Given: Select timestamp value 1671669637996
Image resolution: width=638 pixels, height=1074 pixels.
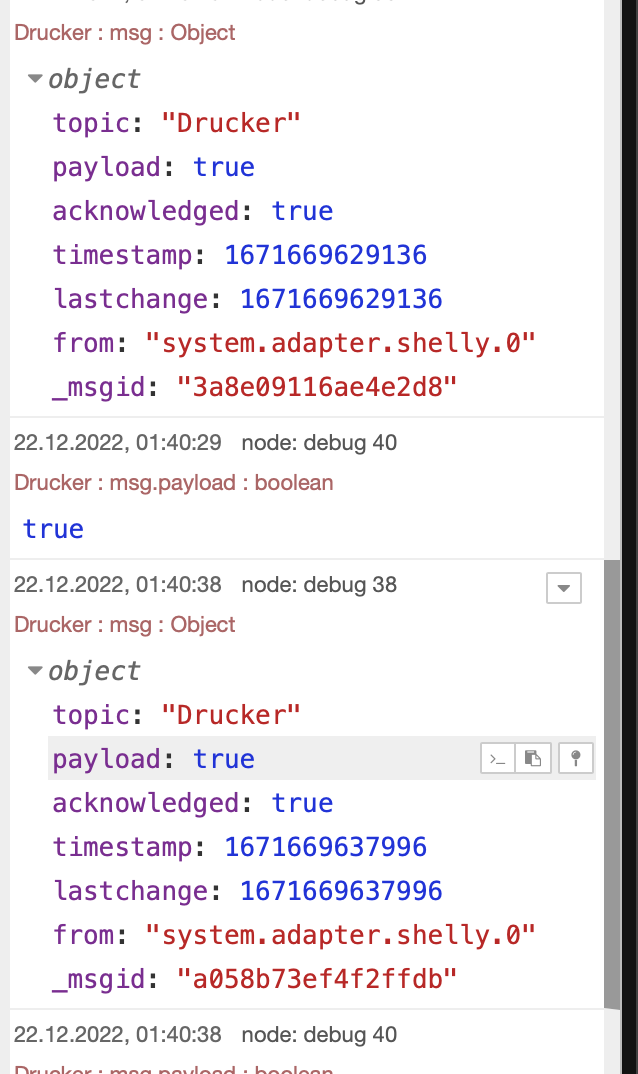Looking at the screenshot, I should pos(326,847).
